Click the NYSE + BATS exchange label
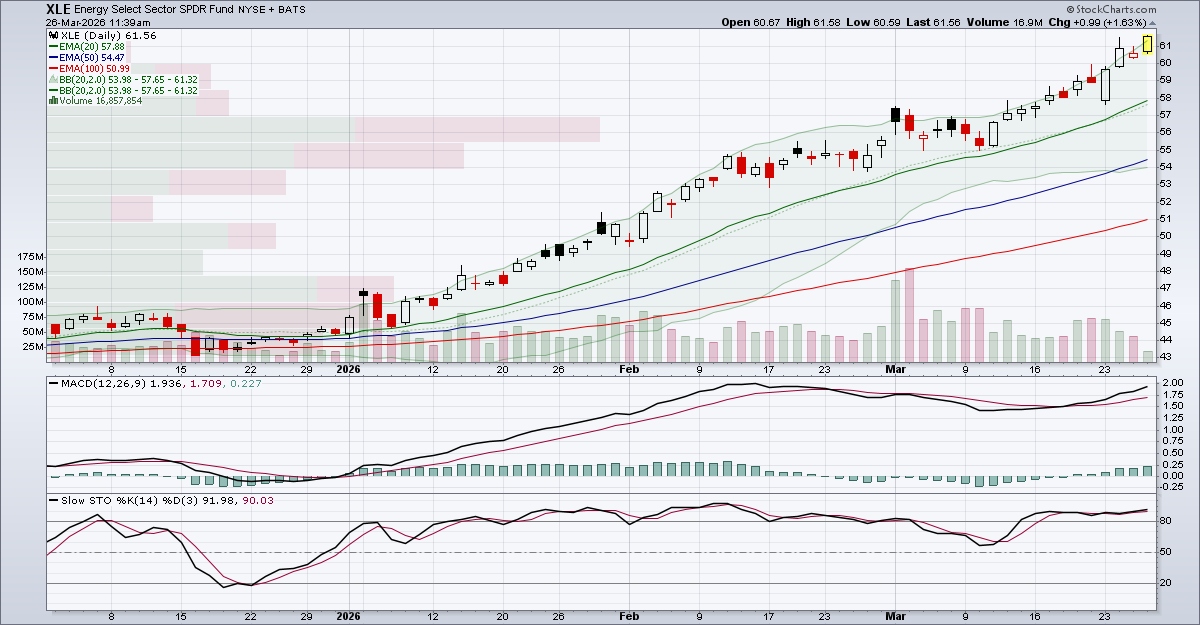The width and height of the screenshot is (1200, 625). point(271,9)
